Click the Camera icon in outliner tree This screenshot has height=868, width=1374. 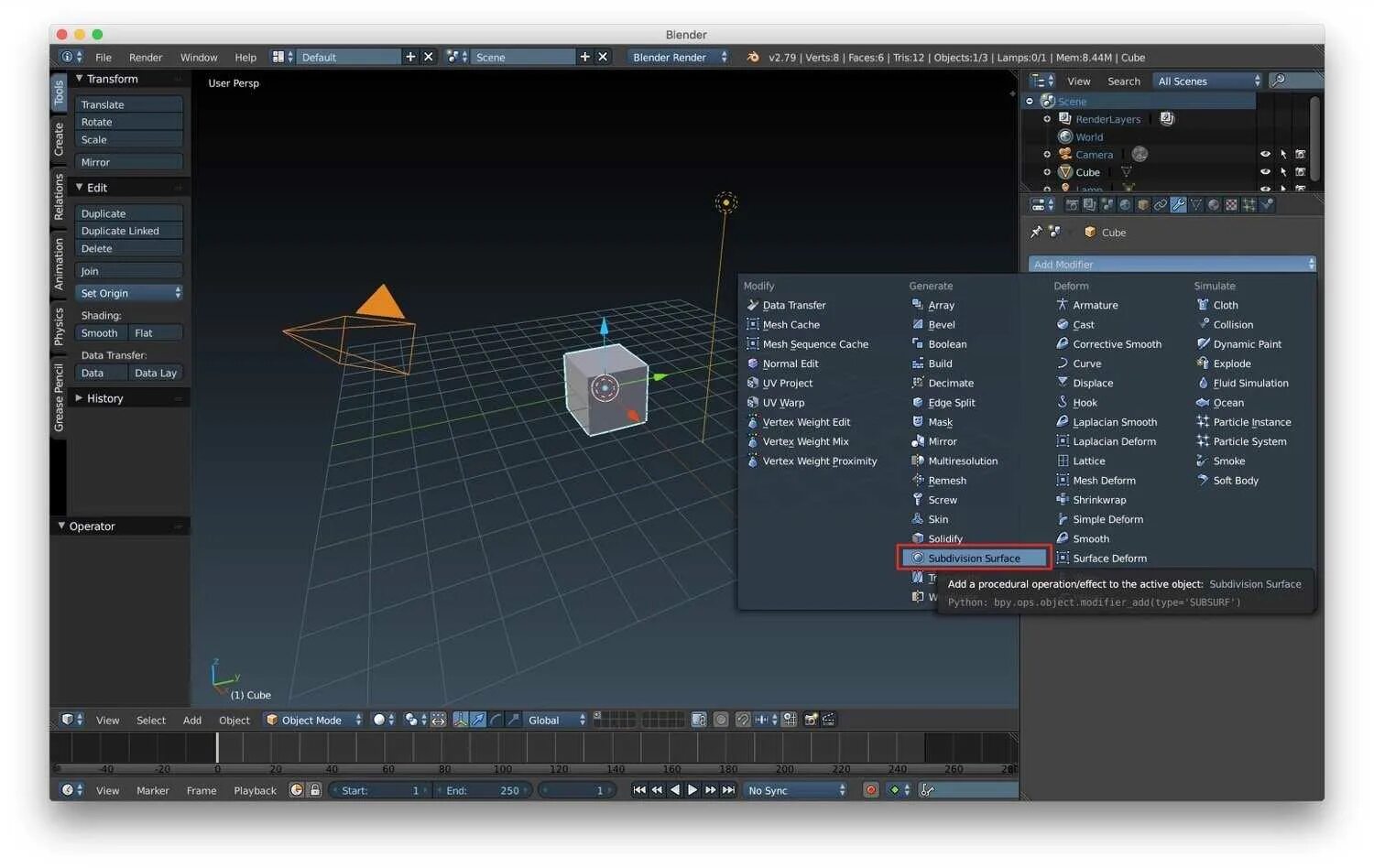coord(1065,154)
